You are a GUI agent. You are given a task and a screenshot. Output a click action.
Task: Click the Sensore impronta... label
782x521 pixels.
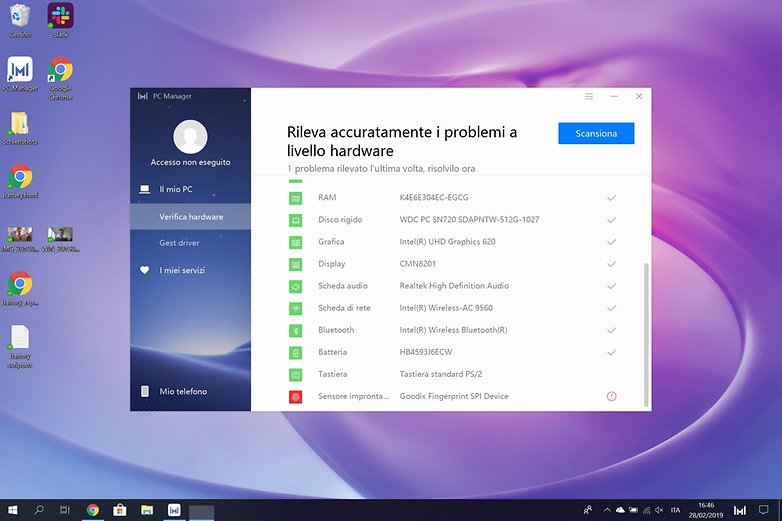[354, 396]
